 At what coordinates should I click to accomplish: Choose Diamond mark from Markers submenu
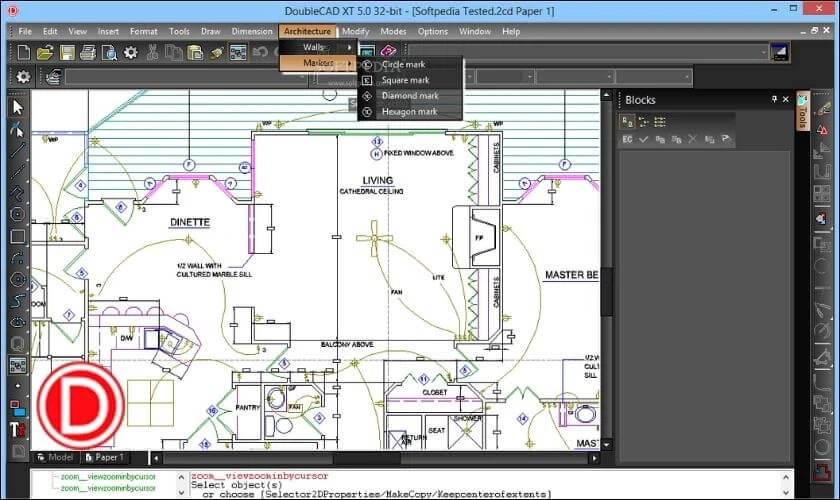(x=410, y=96)
